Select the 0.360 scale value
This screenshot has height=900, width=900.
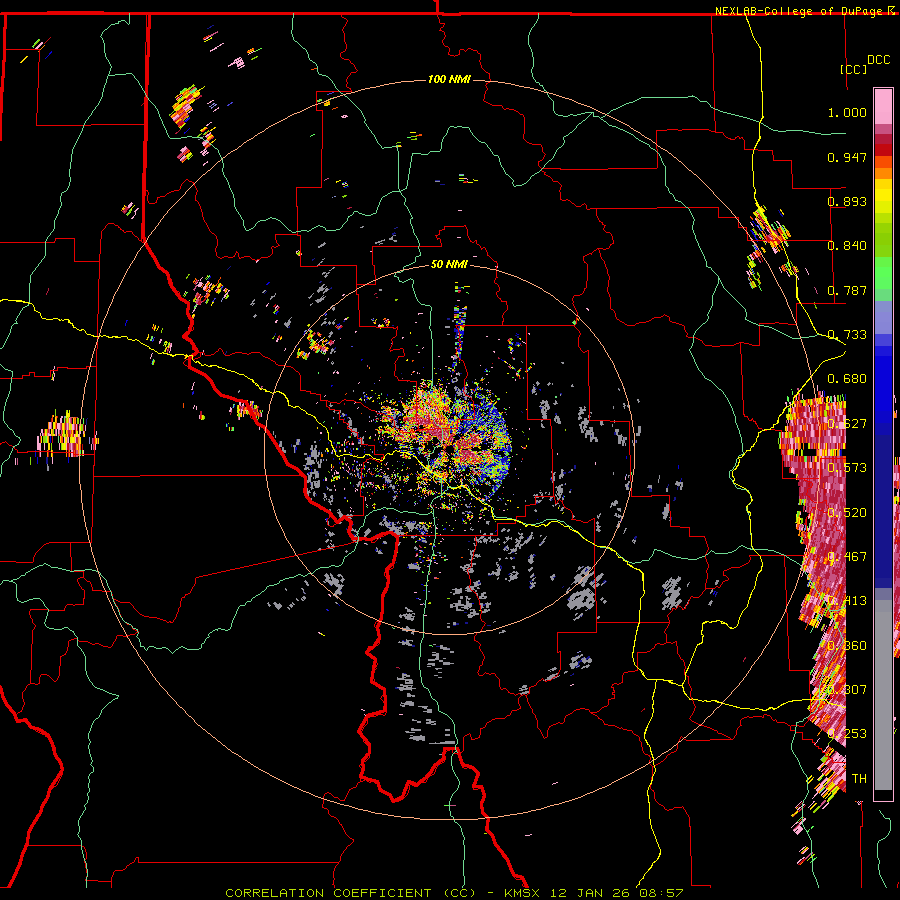pos(847,646)
